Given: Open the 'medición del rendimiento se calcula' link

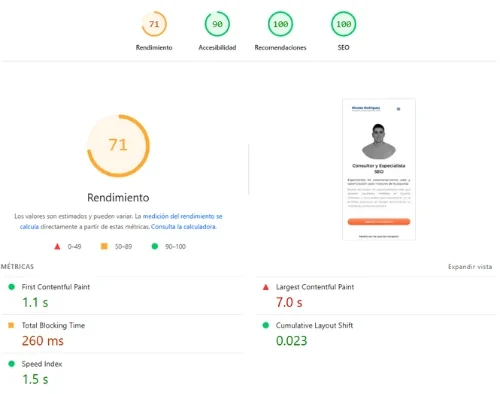Looking at the screenshot, I should click(x=121, y=221).
